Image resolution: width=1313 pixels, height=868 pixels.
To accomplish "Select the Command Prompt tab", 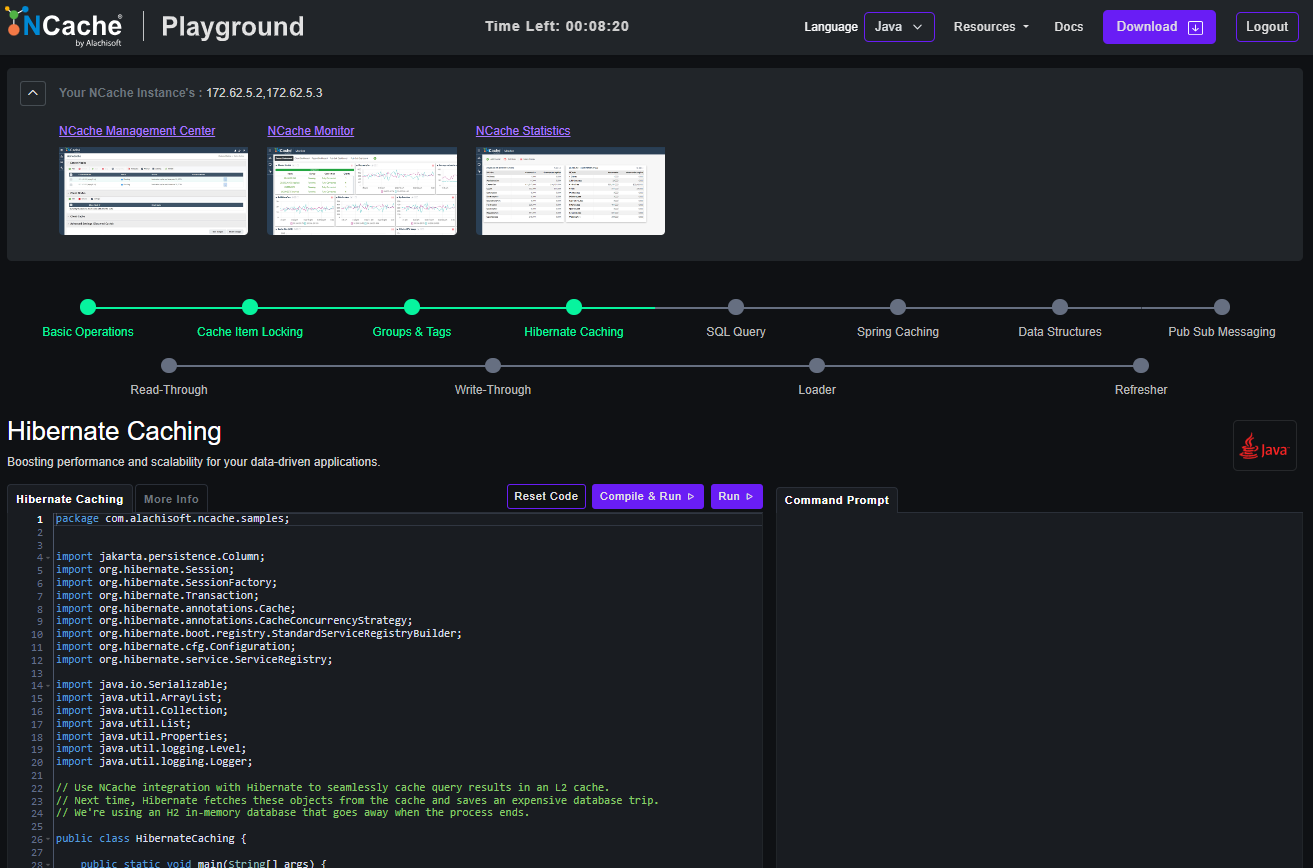I will (x=837, y=500).
